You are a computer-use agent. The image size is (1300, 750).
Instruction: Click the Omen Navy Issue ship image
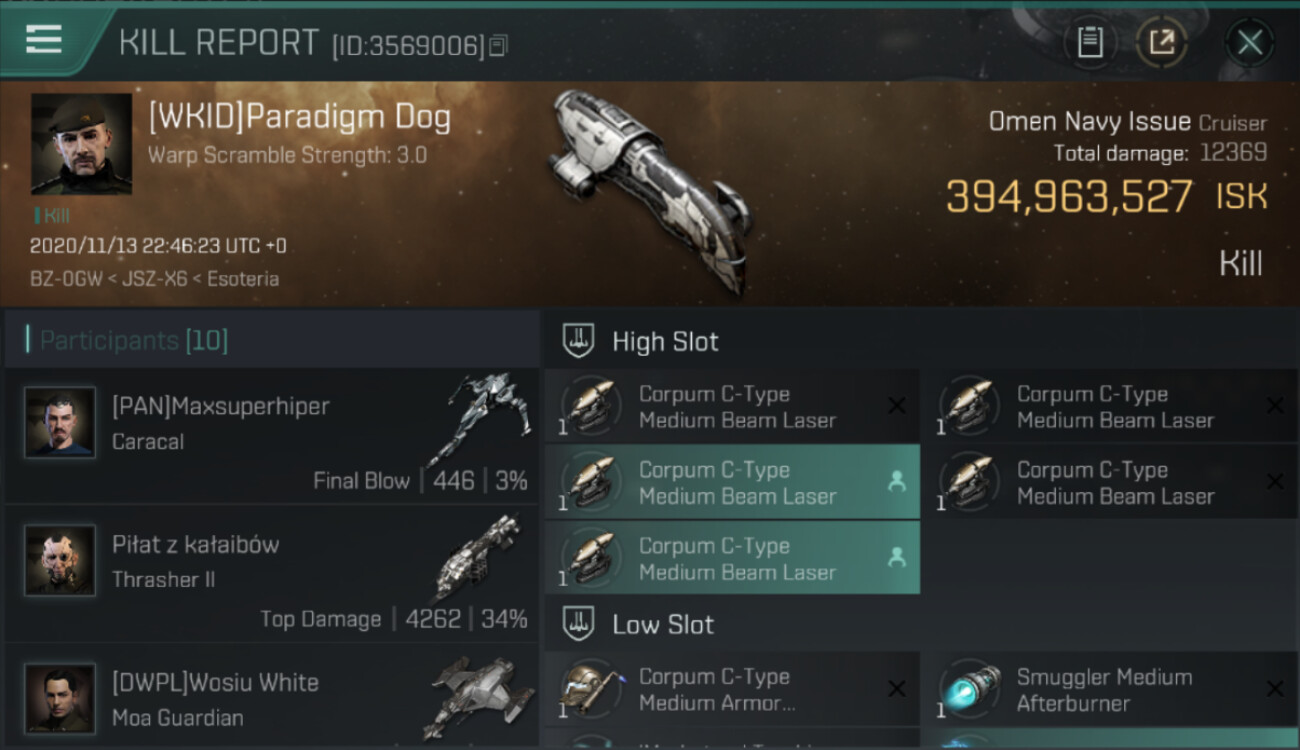[650, 190]
